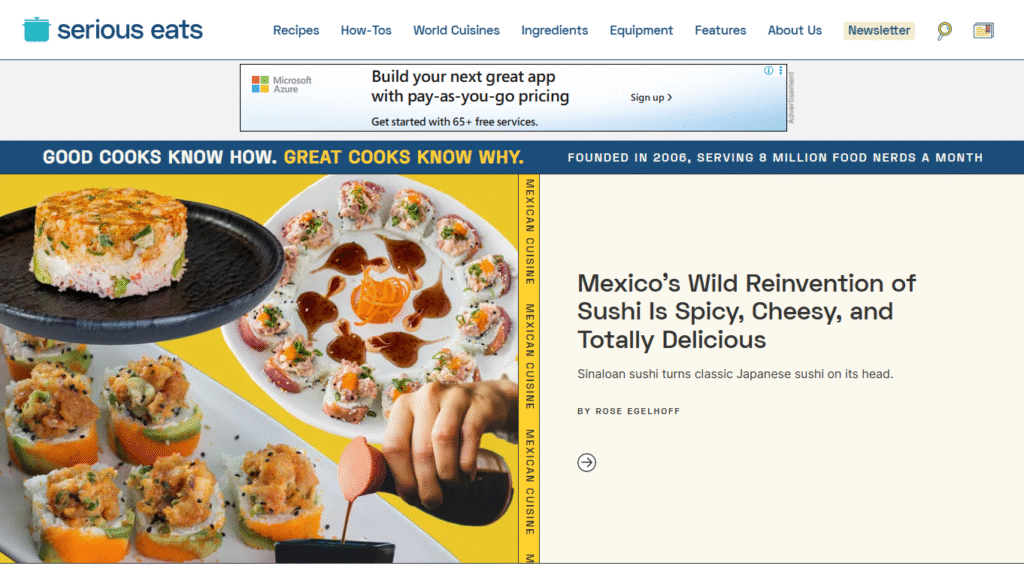Screen dimensions: 1024x584
Task: Open the How-Tos menu
Action: 366,30
